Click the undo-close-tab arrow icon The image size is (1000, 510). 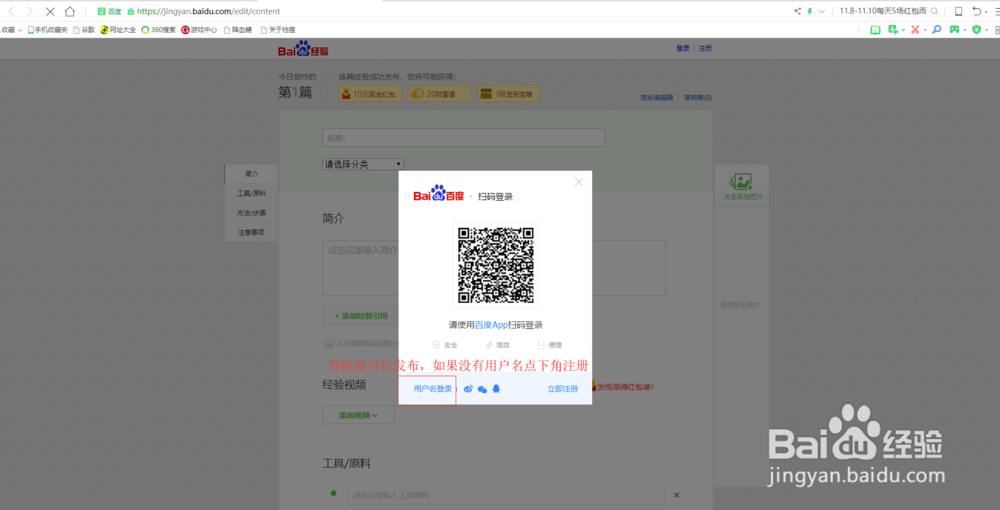point(976,11)
